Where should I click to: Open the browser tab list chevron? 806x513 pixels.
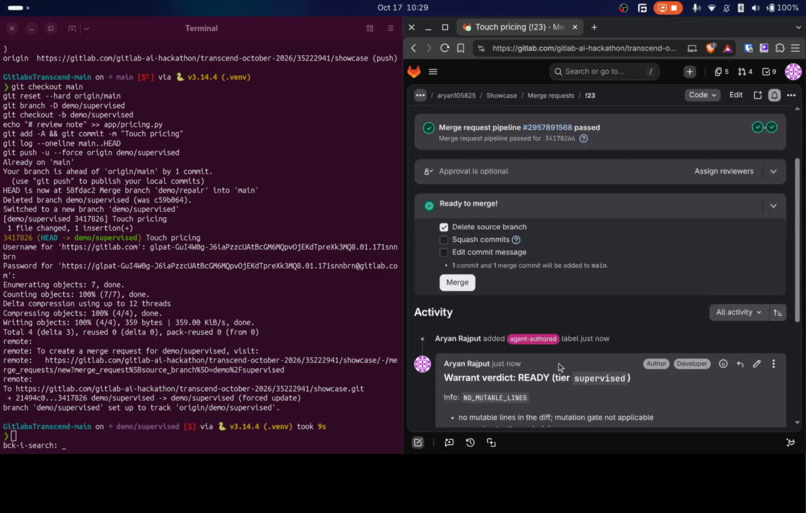tap(798, 27)
